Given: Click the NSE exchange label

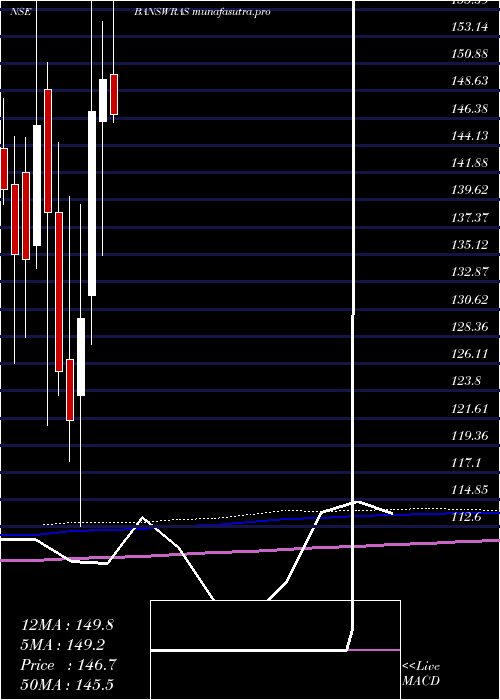Looking at the screenshot, I should [21, 12].
